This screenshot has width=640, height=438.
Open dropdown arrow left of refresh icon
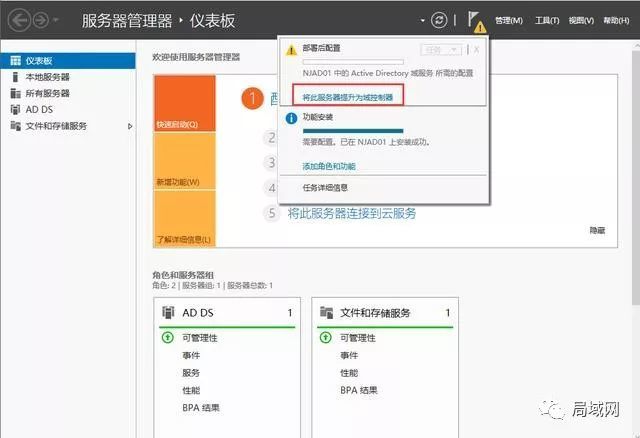tap(422, 20)
